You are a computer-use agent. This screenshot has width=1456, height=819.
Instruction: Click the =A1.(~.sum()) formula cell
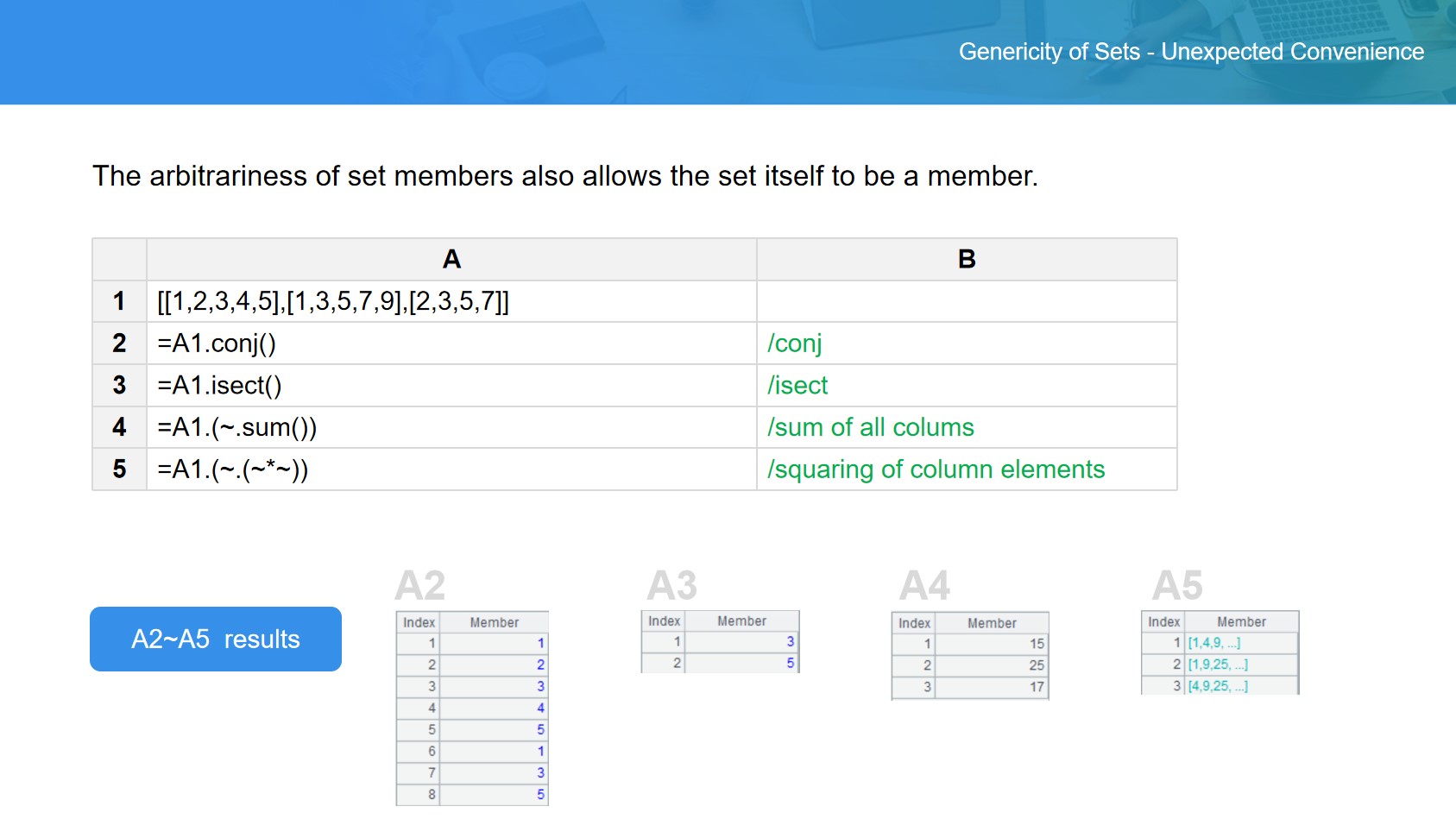(x=237, y=427)
